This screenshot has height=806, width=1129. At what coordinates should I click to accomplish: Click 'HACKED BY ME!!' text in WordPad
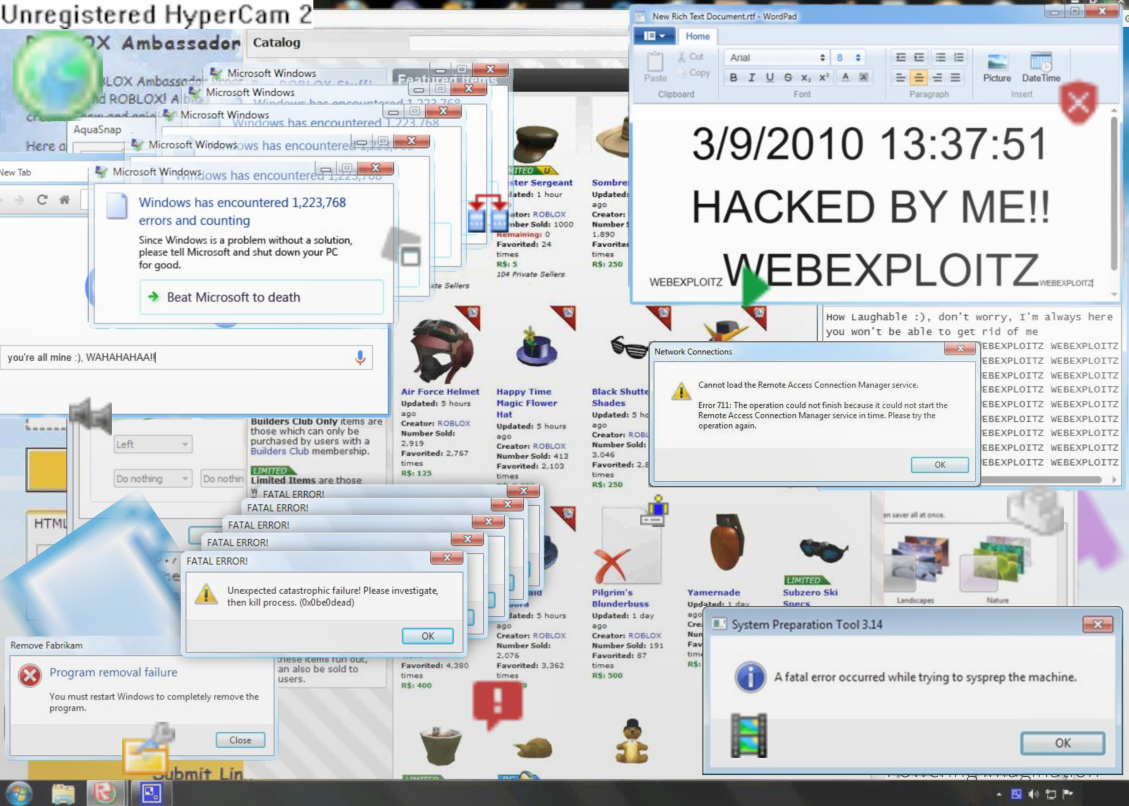(x=871, y=207)
